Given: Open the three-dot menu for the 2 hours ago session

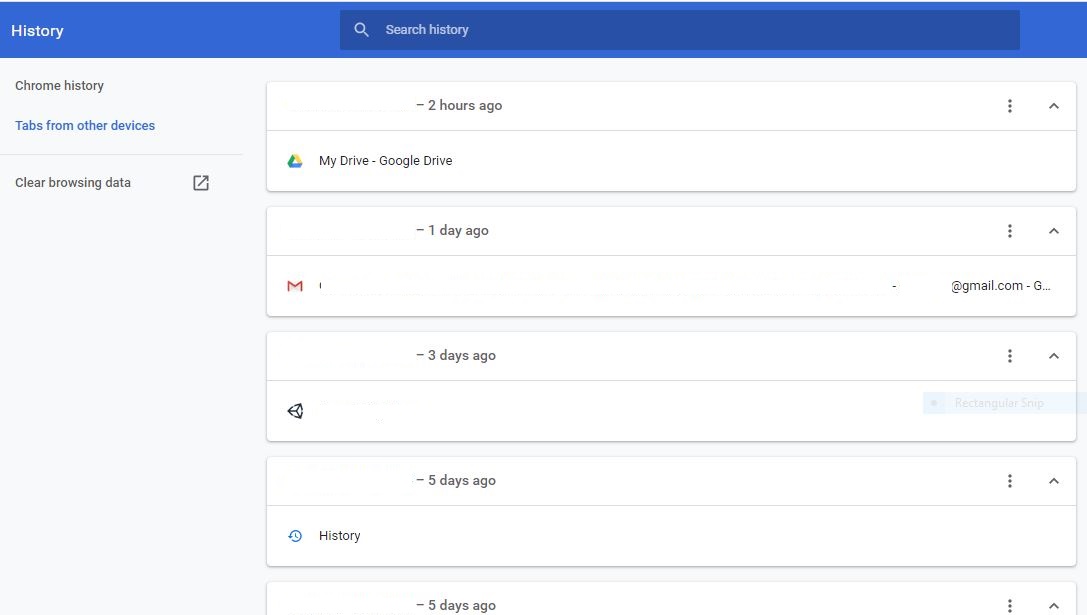Looking at the screenshot, I should (1009, 105).
